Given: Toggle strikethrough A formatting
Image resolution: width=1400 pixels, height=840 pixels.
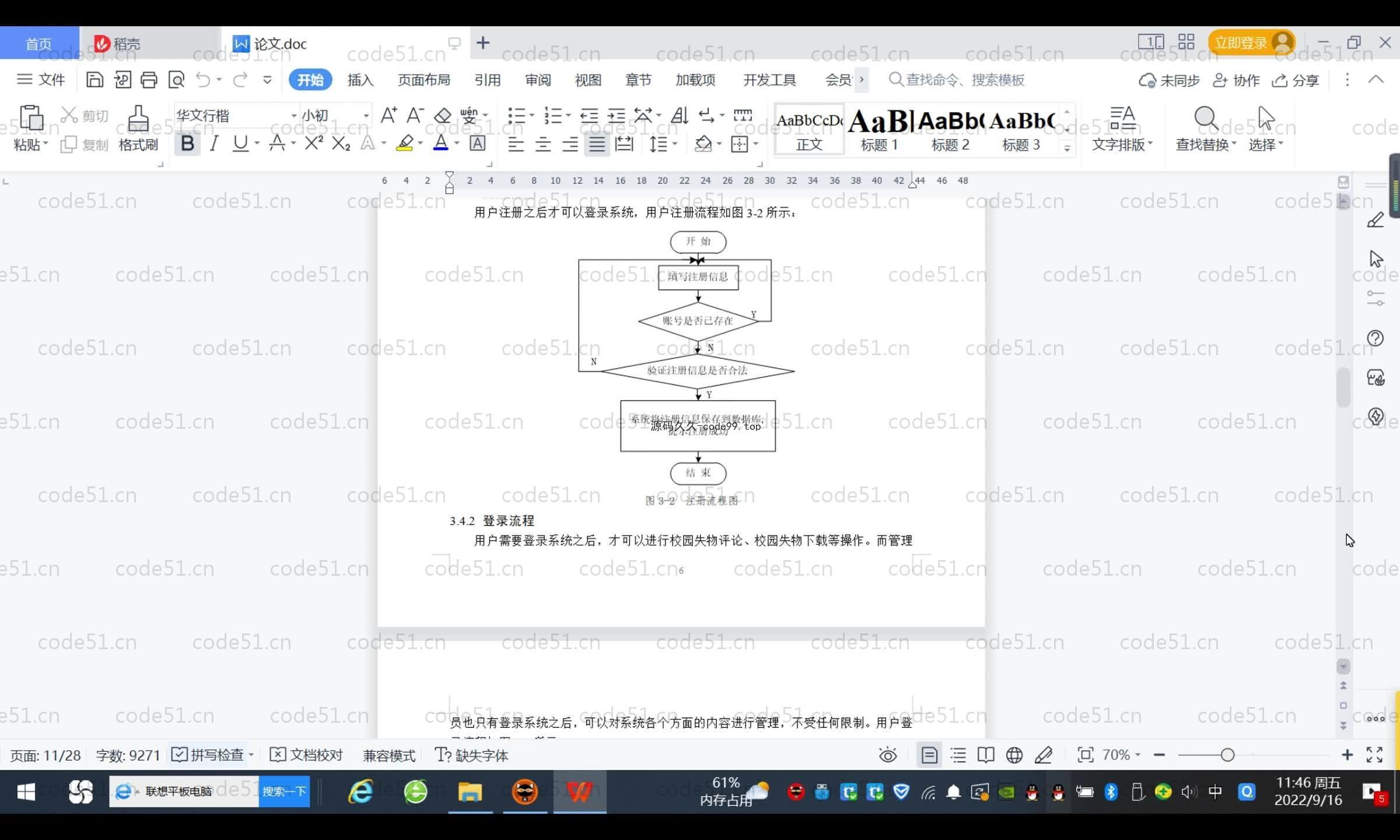Looking at the screenshot, I should pyautogui.click(x=277, y=143).
